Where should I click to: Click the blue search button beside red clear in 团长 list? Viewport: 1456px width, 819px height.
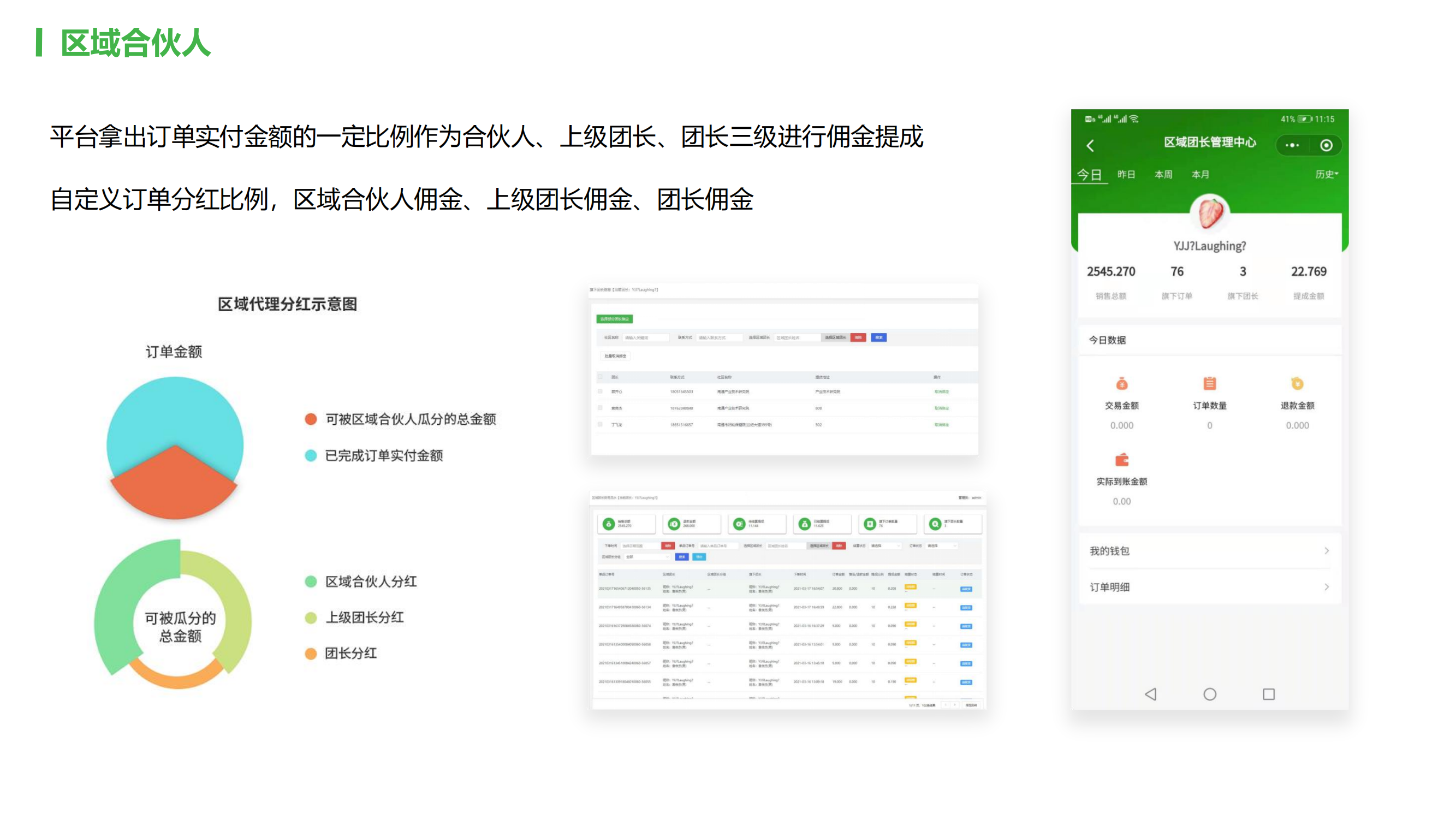(878, 337)
